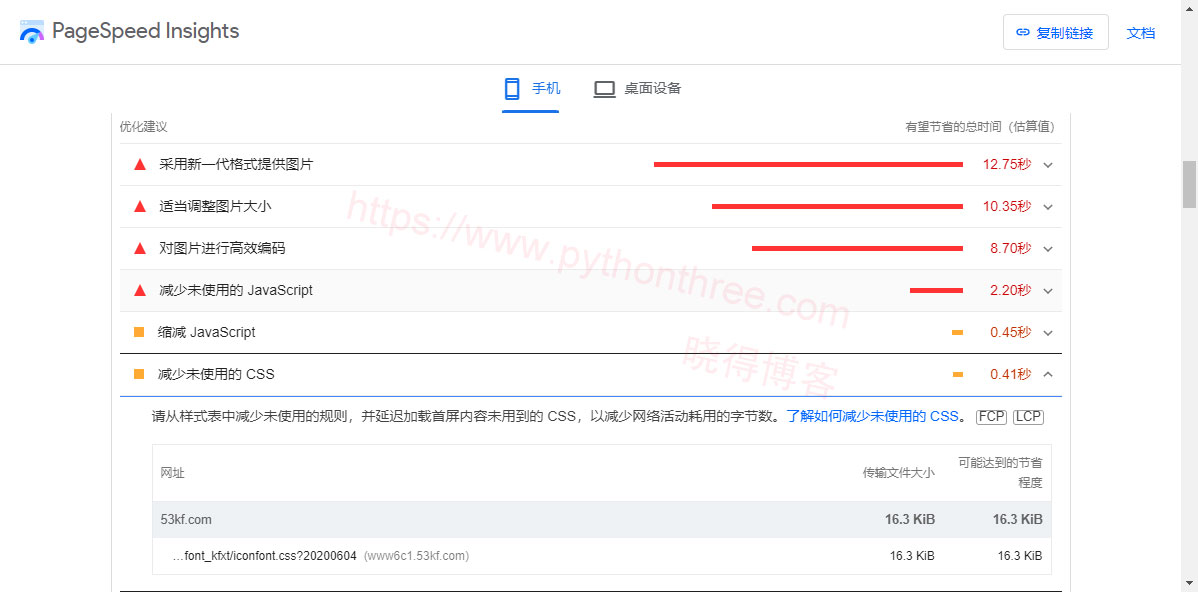The image size is (1198, 592).
Task: Expand the 采用新一代格式提供图片 audit chevron
Action: pos(1047,165)
